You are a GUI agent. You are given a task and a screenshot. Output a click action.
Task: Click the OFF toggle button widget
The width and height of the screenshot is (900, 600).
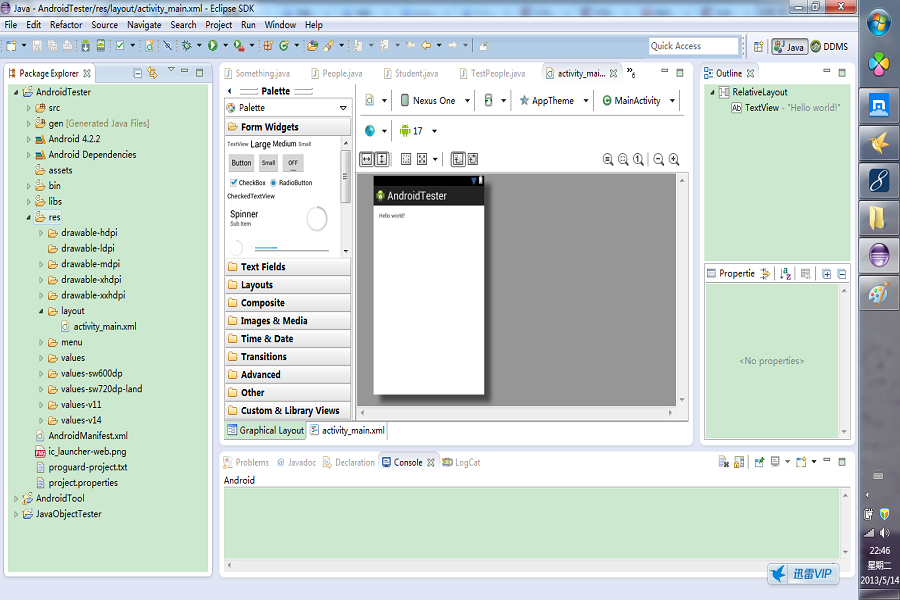pyautogui.click(x=293, y=163)
